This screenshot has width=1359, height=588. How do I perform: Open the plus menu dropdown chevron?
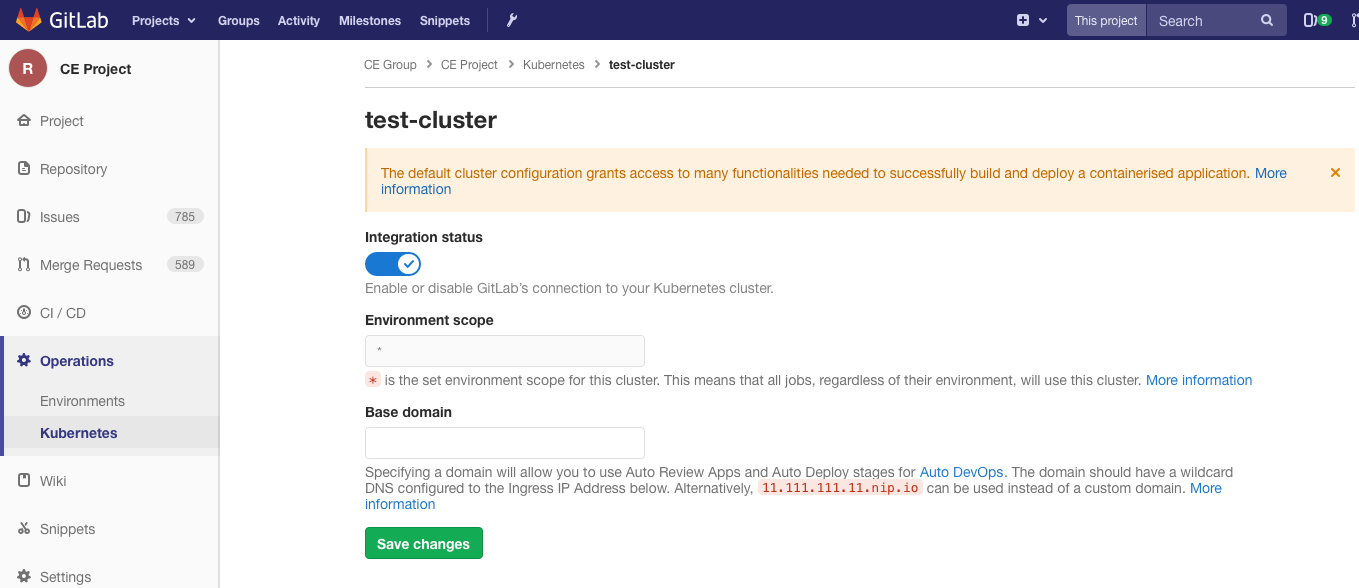click(1041, 19)
